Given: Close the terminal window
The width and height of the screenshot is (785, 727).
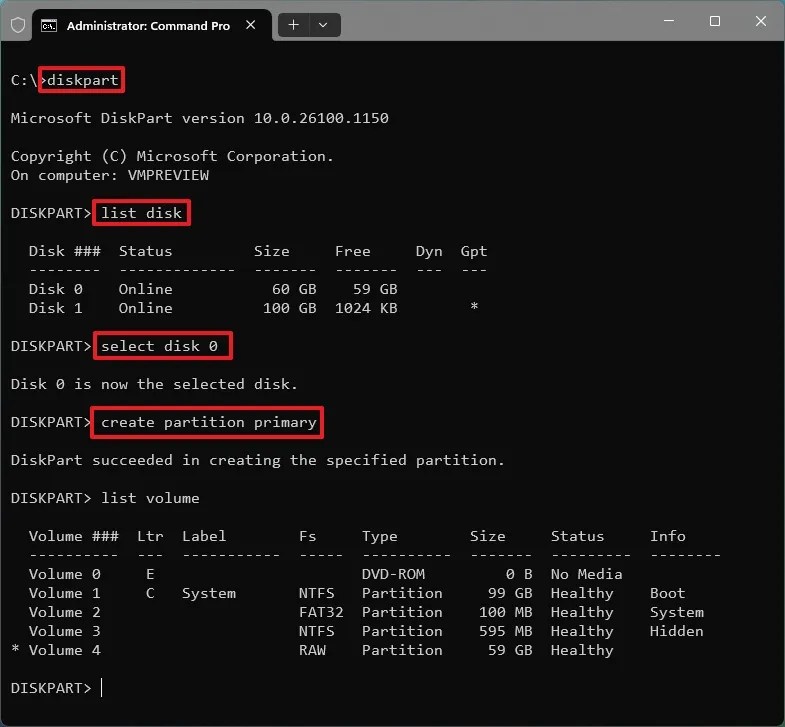Looking at the screenshot, I should [x=760, y=21].
